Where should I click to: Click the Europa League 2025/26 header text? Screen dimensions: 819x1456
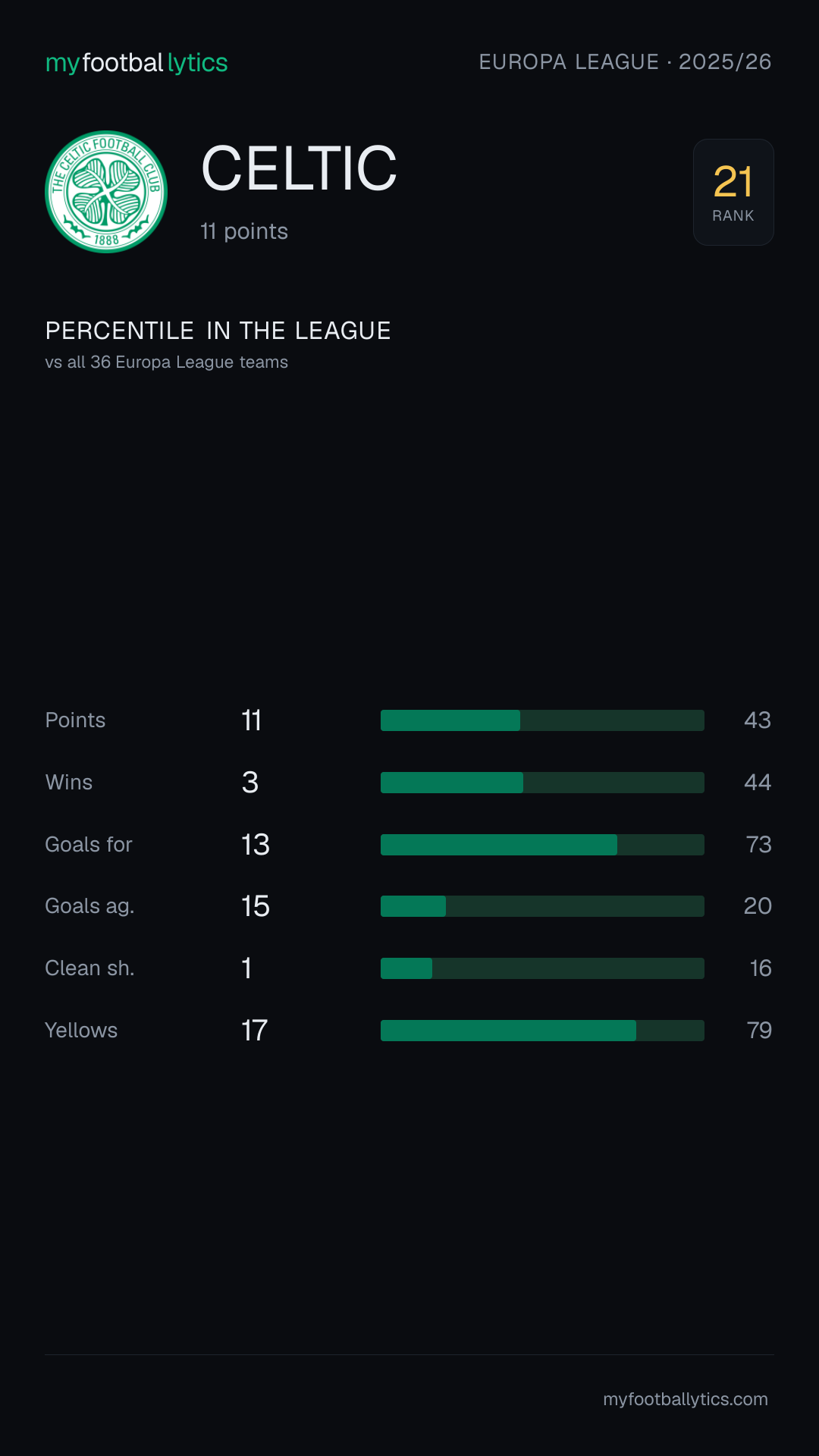coord(625,61)
